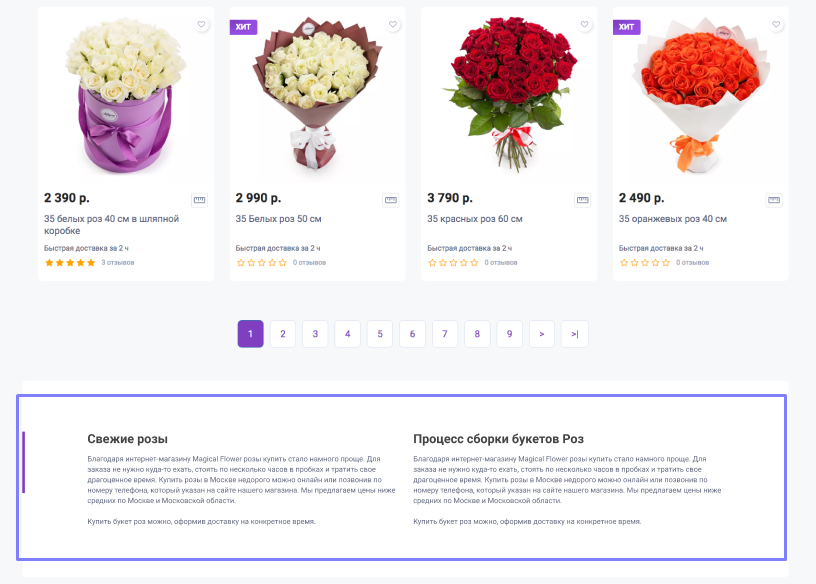Favorite the 35 white roses 50 cm bouquet
This screenshot has height=584, width=816.
393,24
